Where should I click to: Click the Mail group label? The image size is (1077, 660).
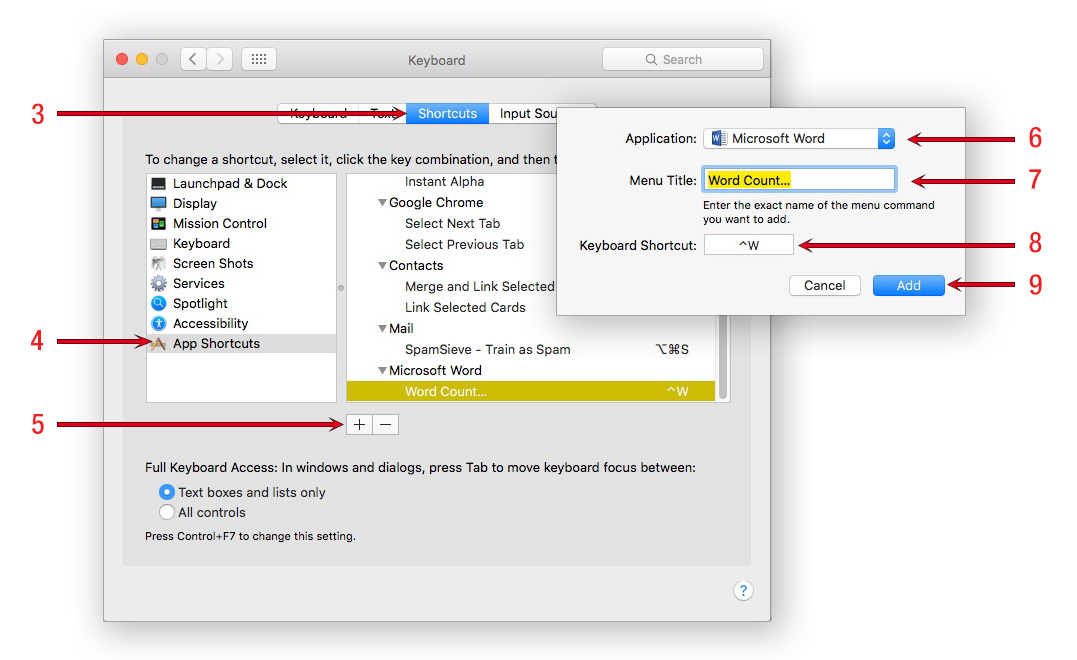(401, 329)
